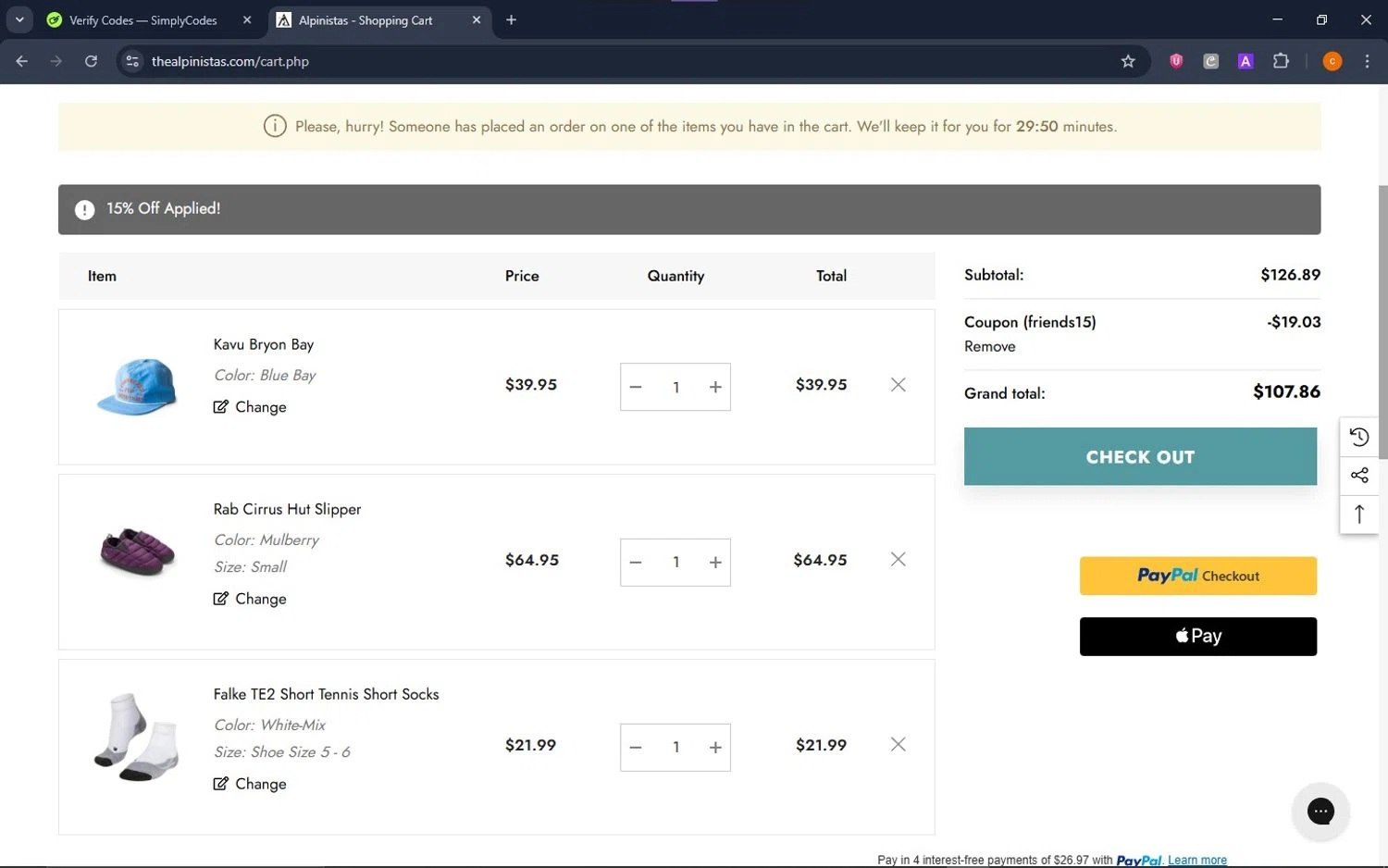This screenshot has height=868, width=1388.
Task: Pay using PayPal Checkout
Action: [1198, 576]
